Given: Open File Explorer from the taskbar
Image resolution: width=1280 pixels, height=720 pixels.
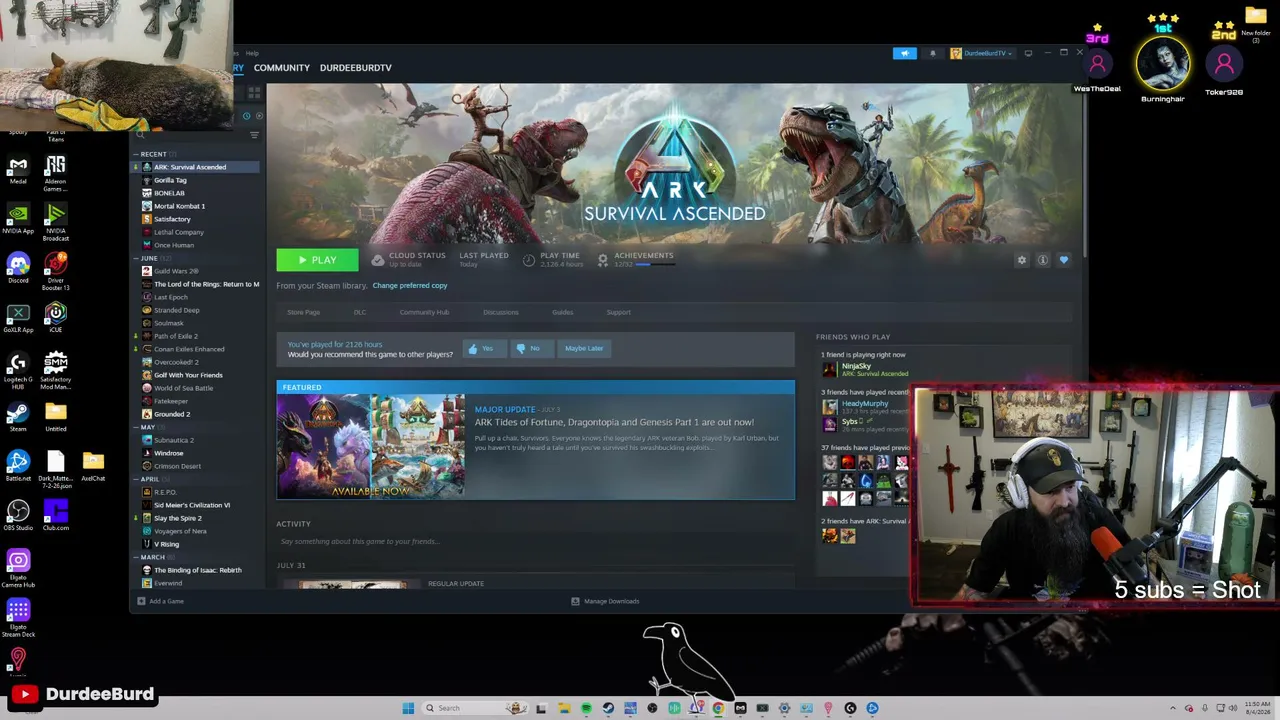Looking at the screenshot, I should tap(564, 708).
